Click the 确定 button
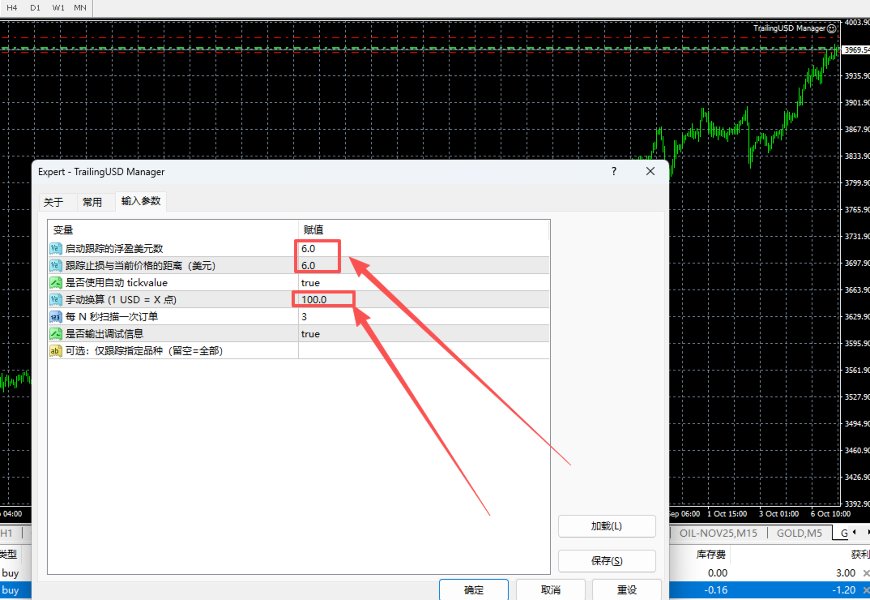The width and height of the screenshot is (870, 600). [x=474, y=590]
